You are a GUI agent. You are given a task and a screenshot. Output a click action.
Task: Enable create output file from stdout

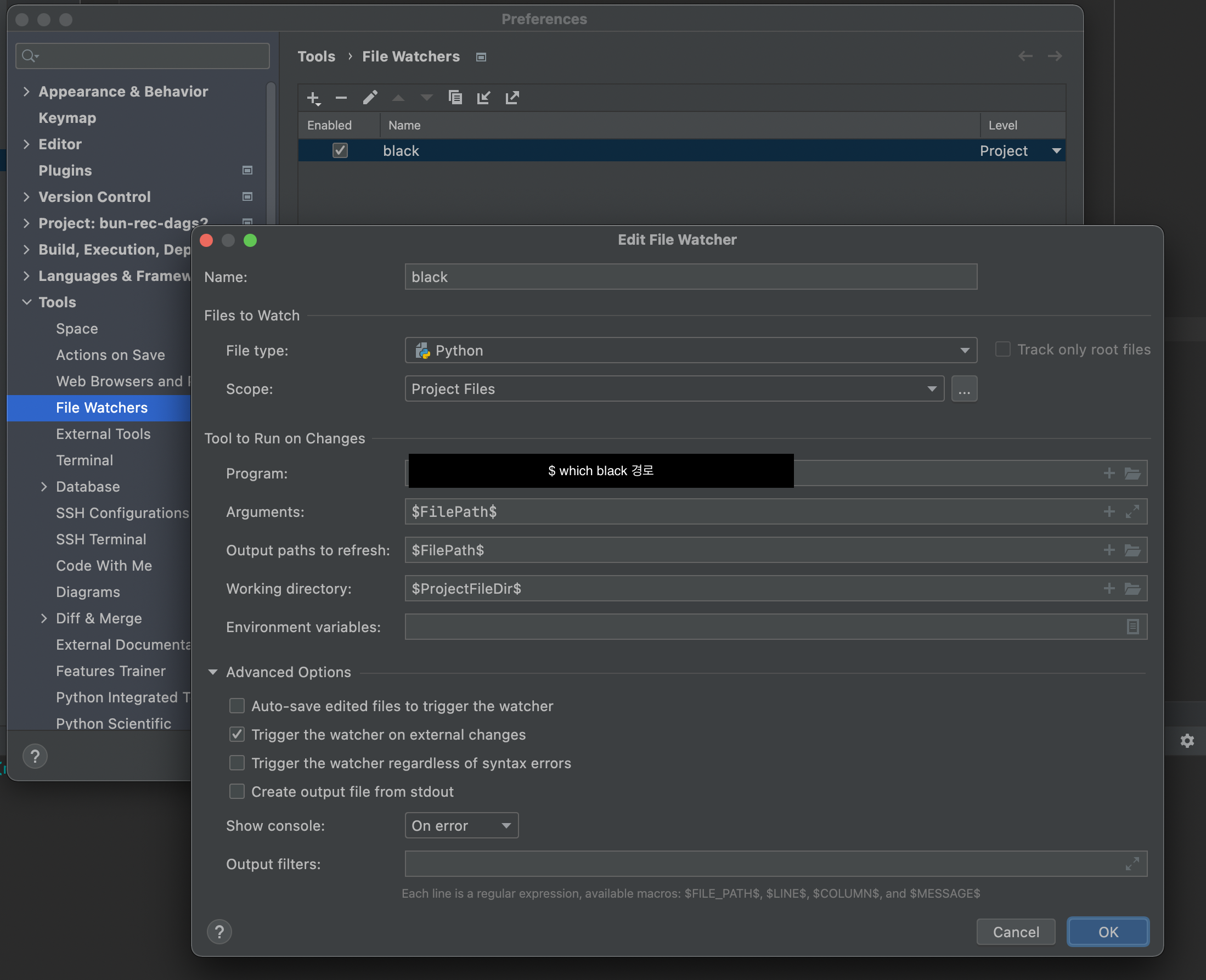click(237, 791)
